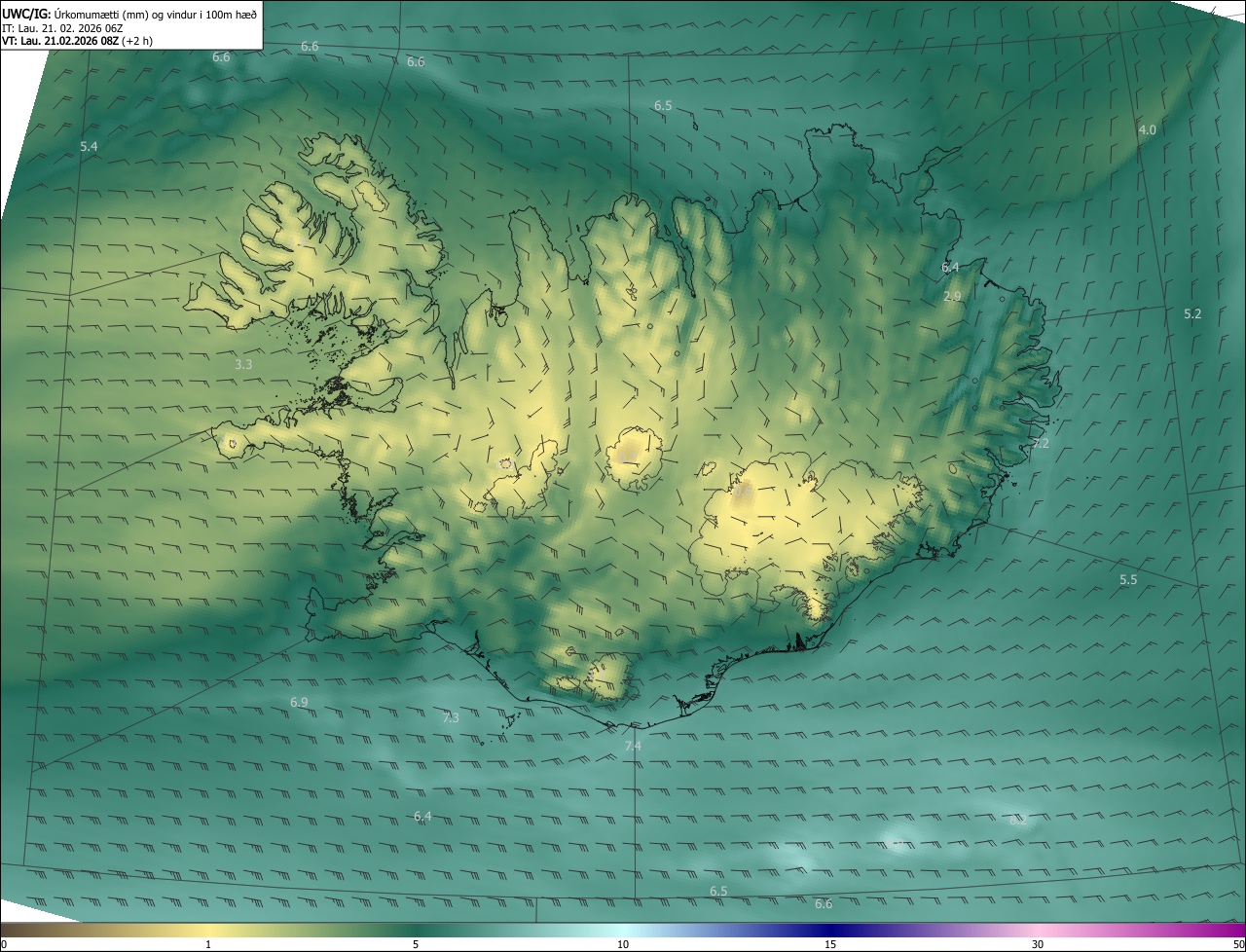Select the 4.0 value on the map
This screenshot has height=952, width=1246.
point(1148,129)
